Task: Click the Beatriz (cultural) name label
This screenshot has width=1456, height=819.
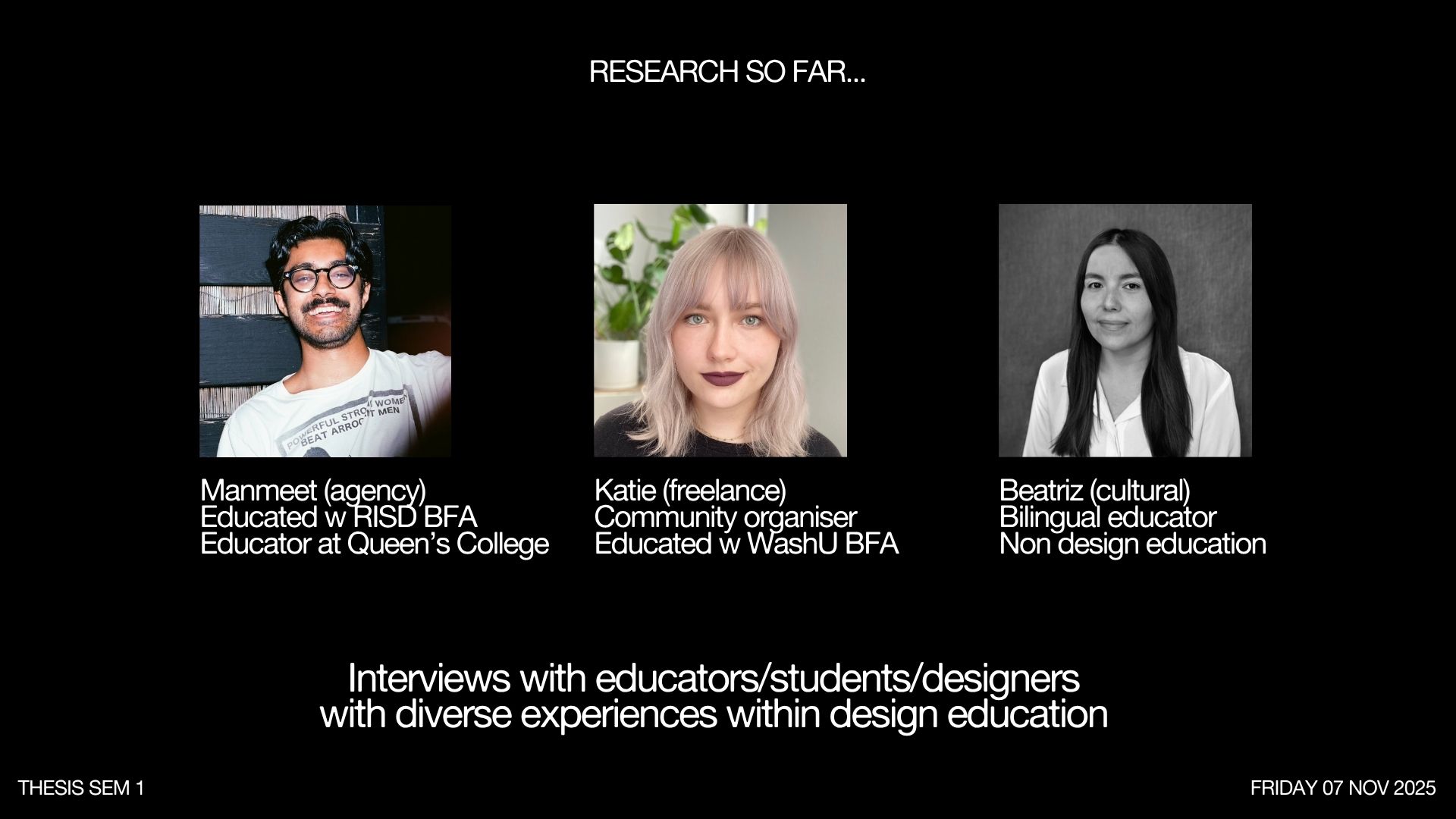Action: [1095, 491]
